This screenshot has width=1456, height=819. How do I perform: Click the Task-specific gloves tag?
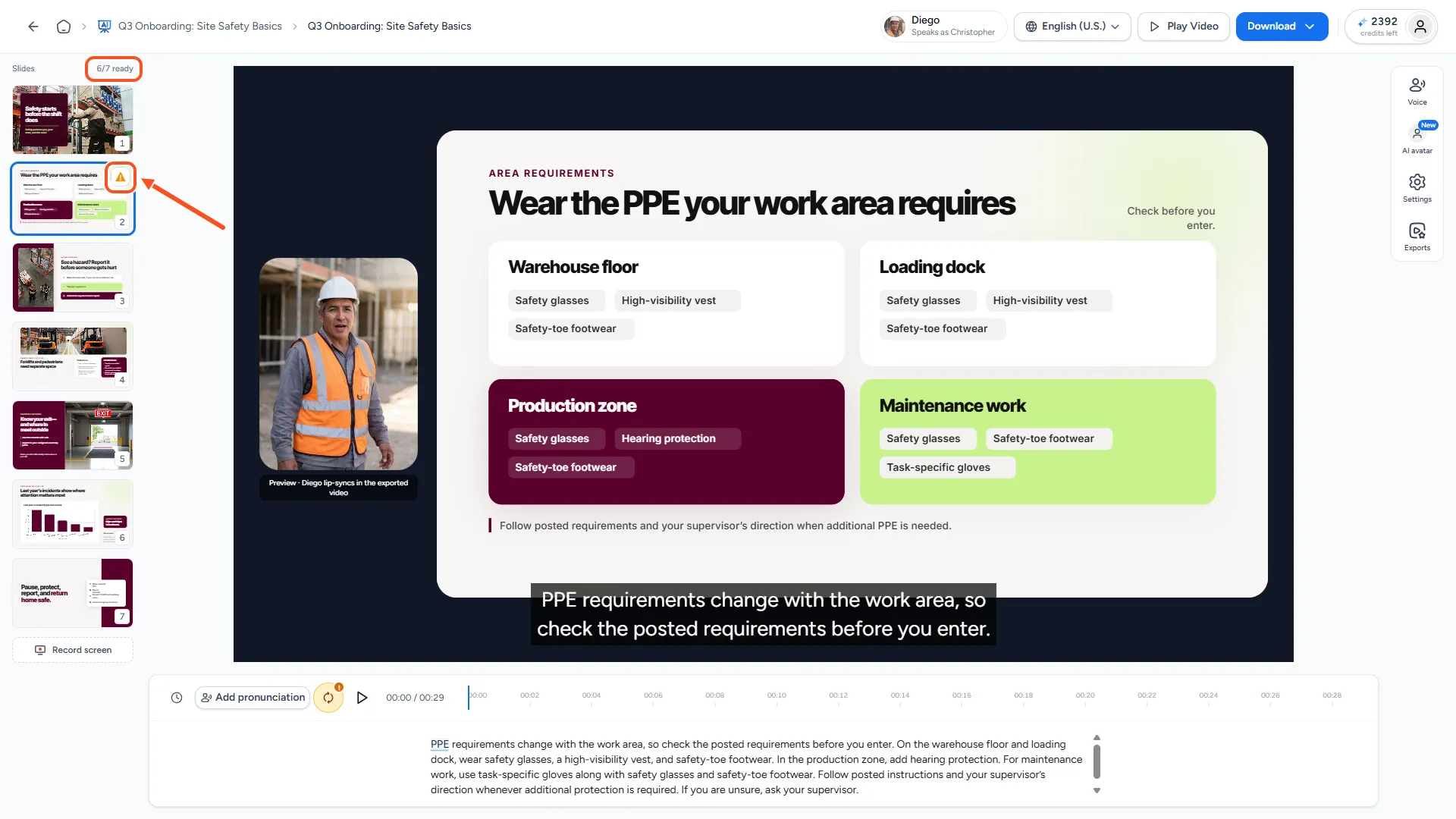pos(947,468)
